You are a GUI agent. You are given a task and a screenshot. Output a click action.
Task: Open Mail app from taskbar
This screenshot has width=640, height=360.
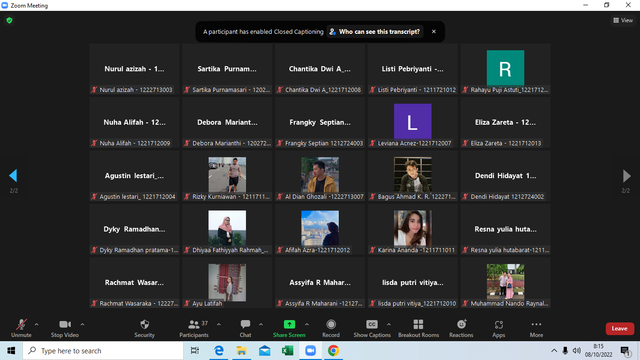[264, 351]
